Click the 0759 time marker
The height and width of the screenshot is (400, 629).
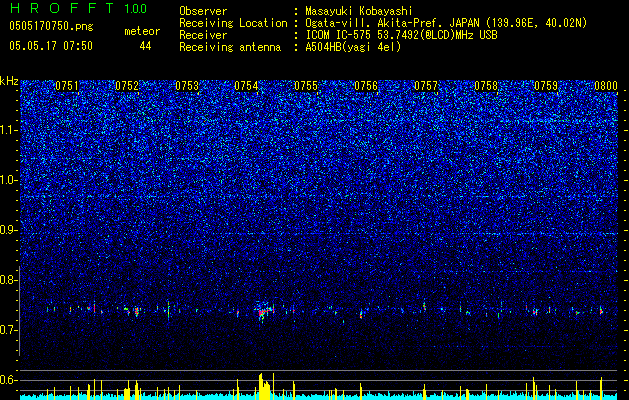click(x=546, y=86)
